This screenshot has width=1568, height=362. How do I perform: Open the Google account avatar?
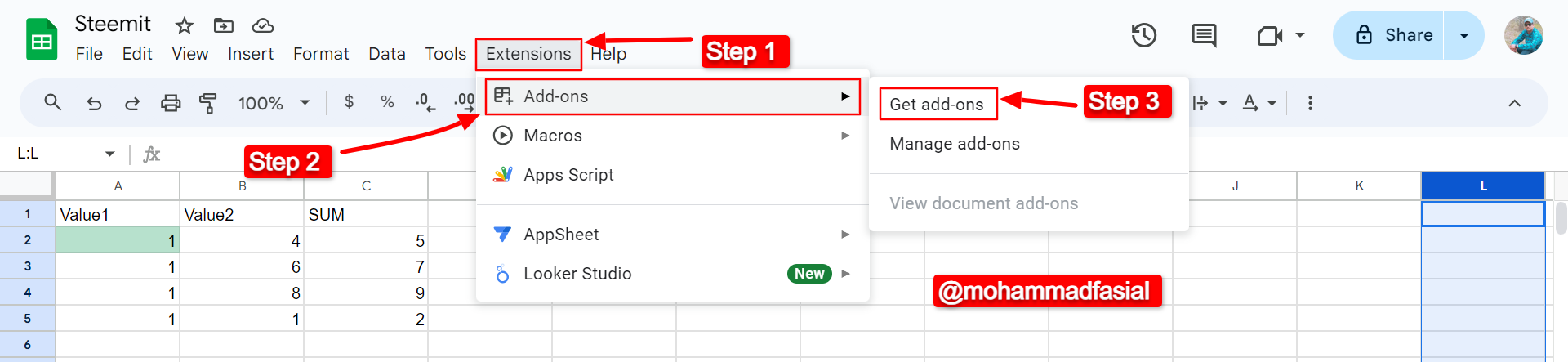point(1524,35)
